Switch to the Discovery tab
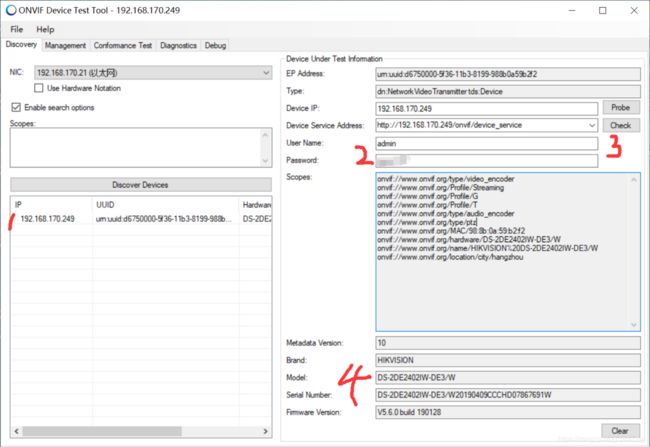The image size is (650, 447). 21,44
